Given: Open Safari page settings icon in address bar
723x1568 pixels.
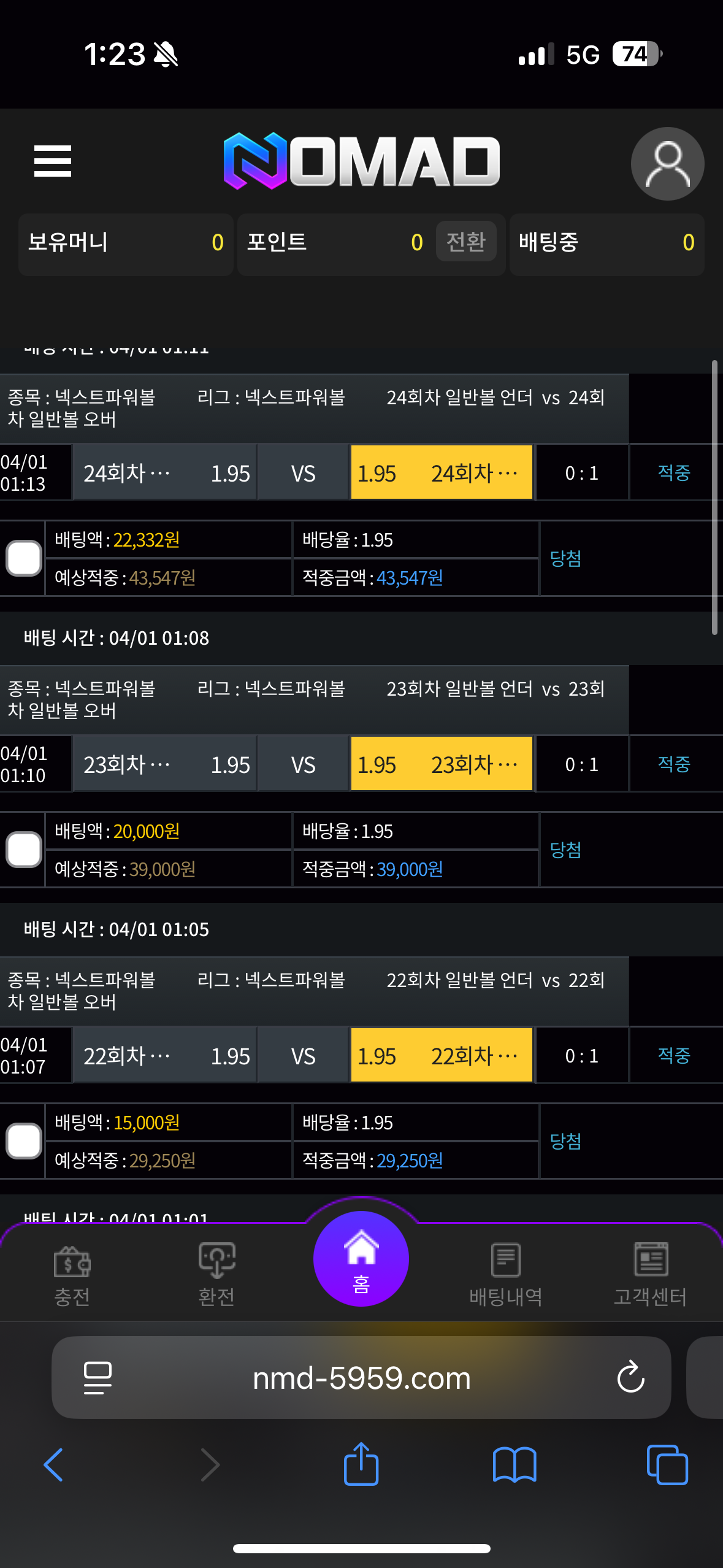Looking at the screenshot, I should [98, 1378].
